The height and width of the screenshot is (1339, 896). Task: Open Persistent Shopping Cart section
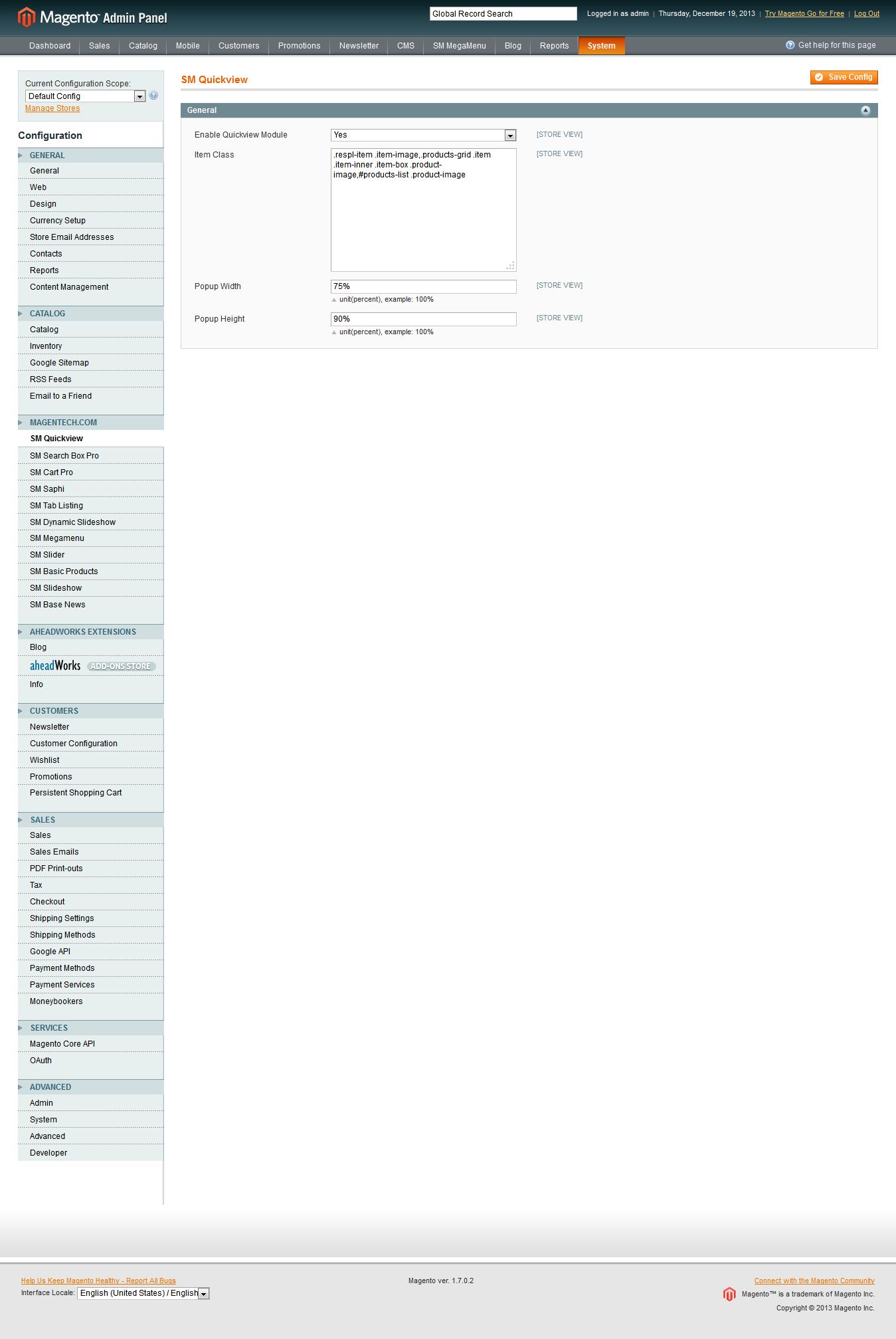tap(90, 793)
